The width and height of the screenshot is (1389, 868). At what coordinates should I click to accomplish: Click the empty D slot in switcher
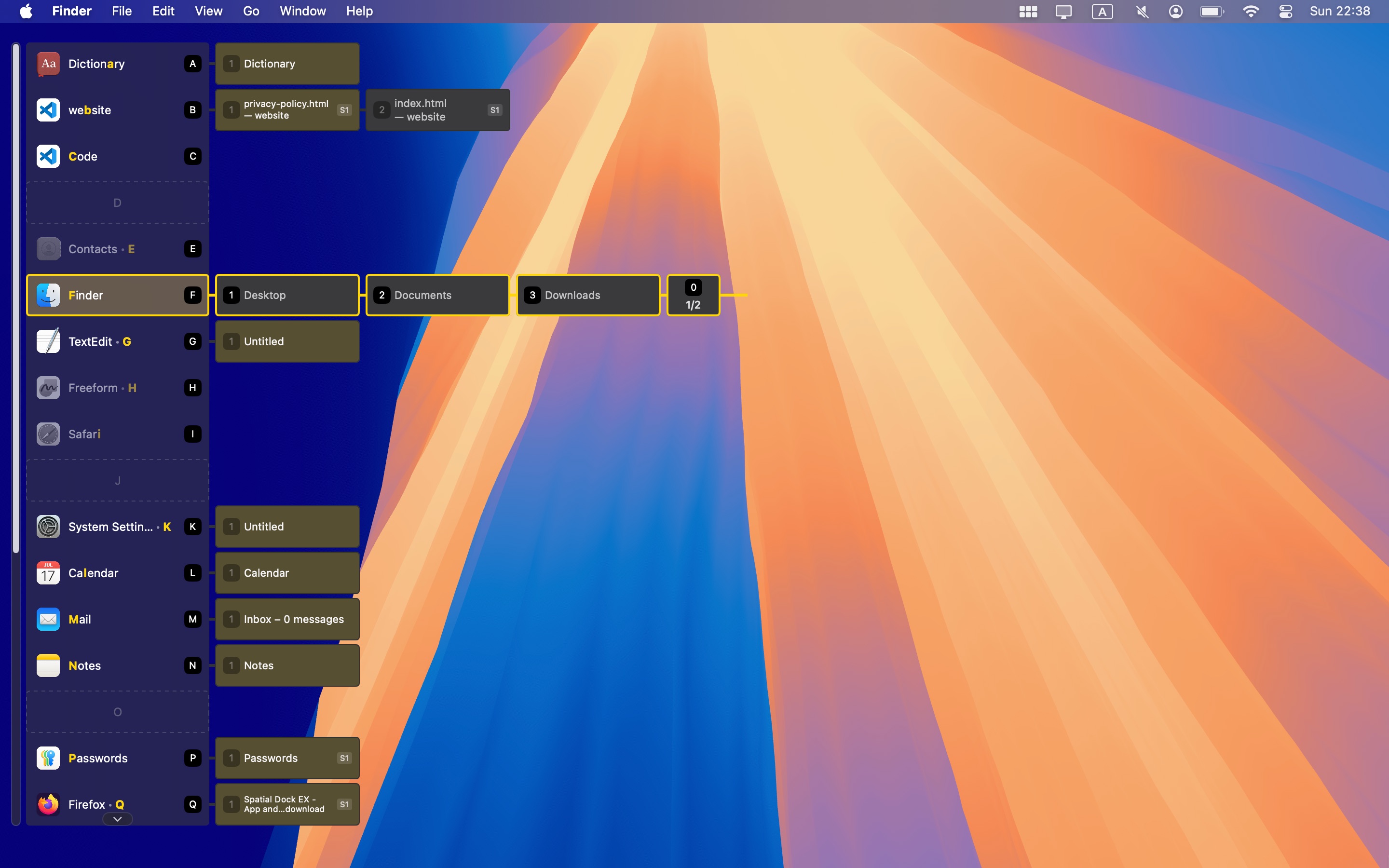[x=118, y=203]
